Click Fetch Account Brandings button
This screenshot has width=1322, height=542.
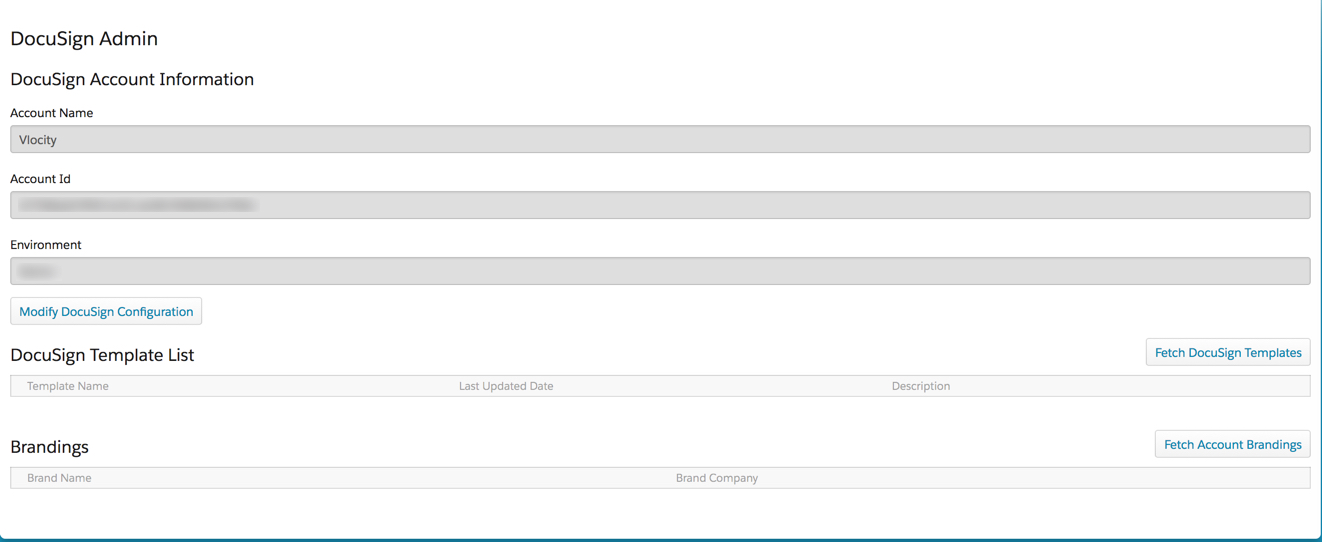tap(1232, 444)
